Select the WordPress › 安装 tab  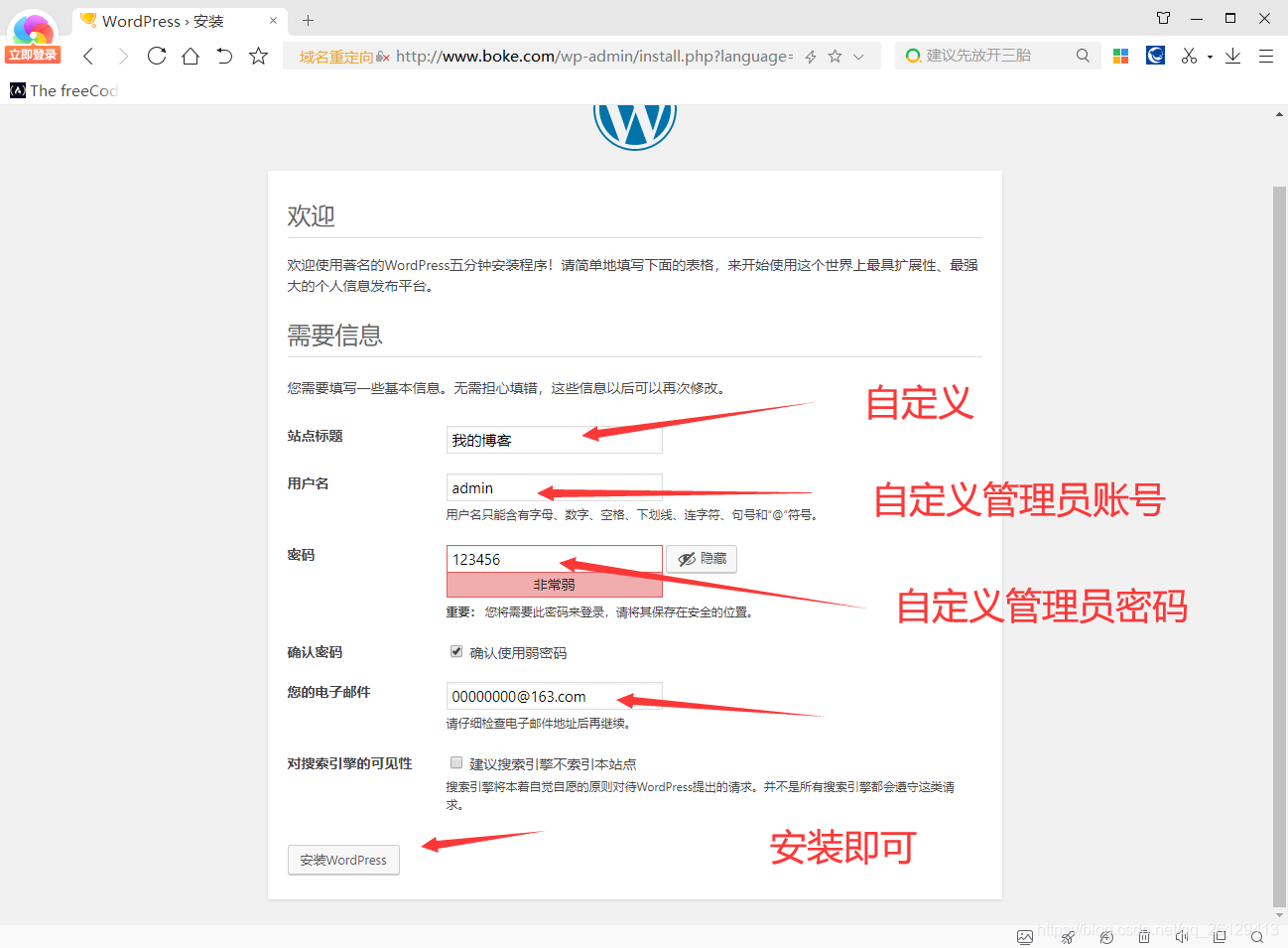(x=179, y=21)
